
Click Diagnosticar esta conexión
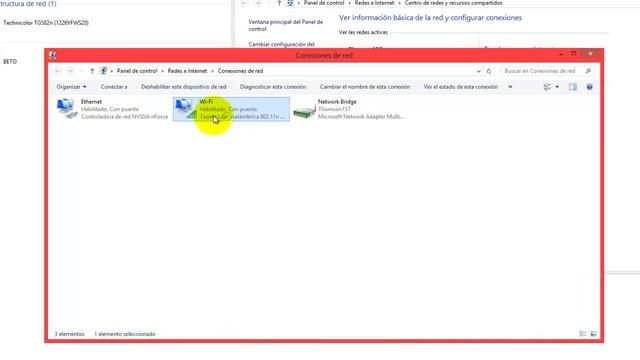(x=273, y=87)
